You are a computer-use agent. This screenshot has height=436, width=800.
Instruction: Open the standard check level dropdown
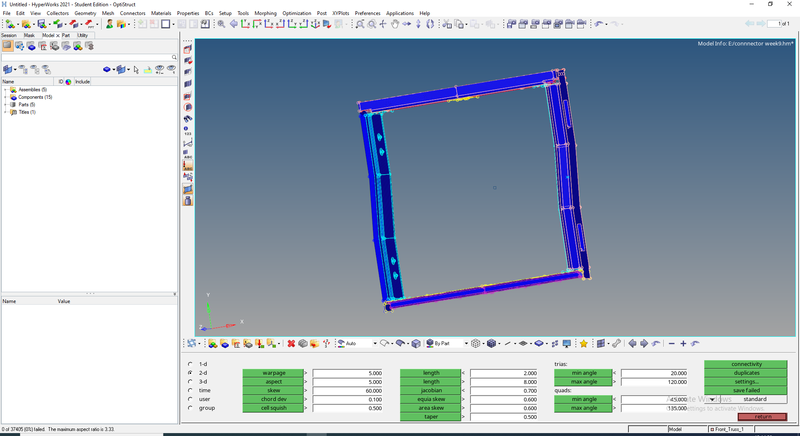[x=712, y=399]
